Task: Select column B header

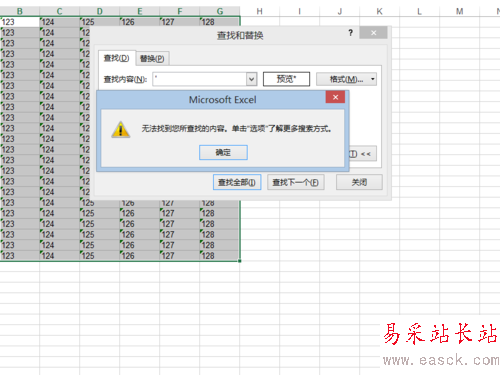Action: coord(20,11)
